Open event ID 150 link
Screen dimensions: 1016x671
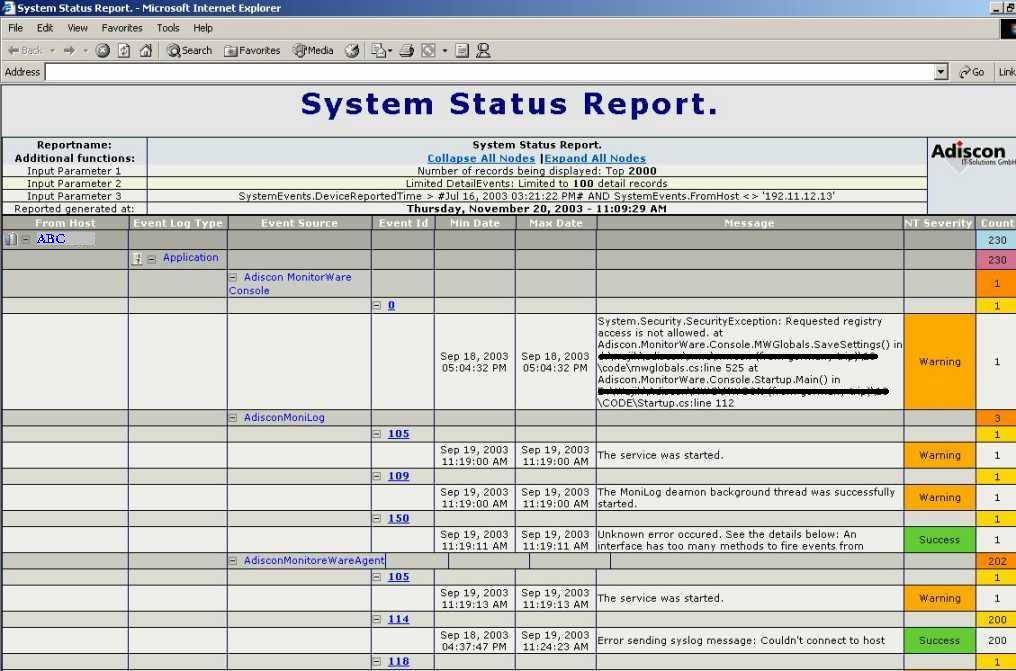[398, 518]
